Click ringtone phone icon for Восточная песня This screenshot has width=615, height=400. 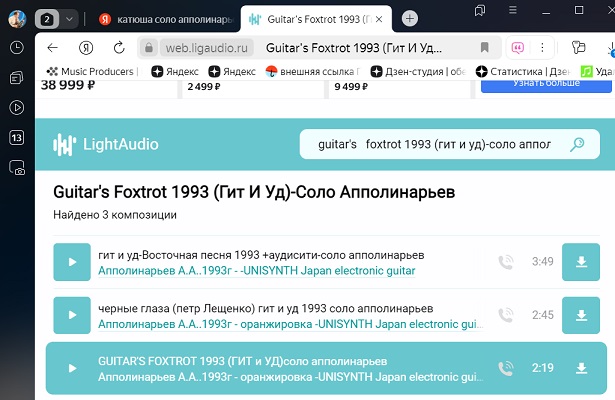point(506,262)
